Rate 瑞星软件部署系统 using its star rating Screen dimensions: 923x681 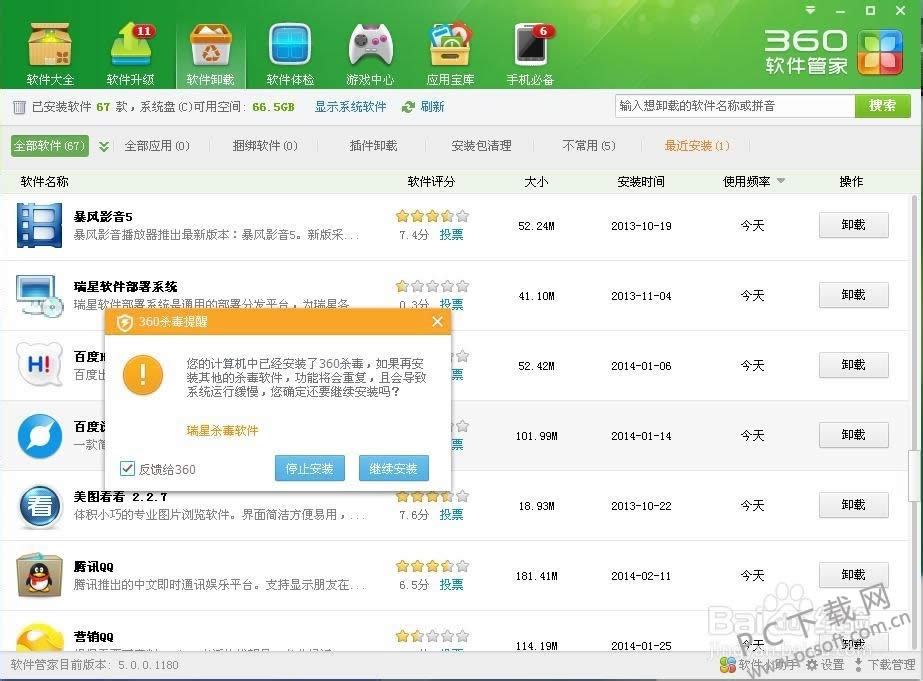(x=432, y=286)
